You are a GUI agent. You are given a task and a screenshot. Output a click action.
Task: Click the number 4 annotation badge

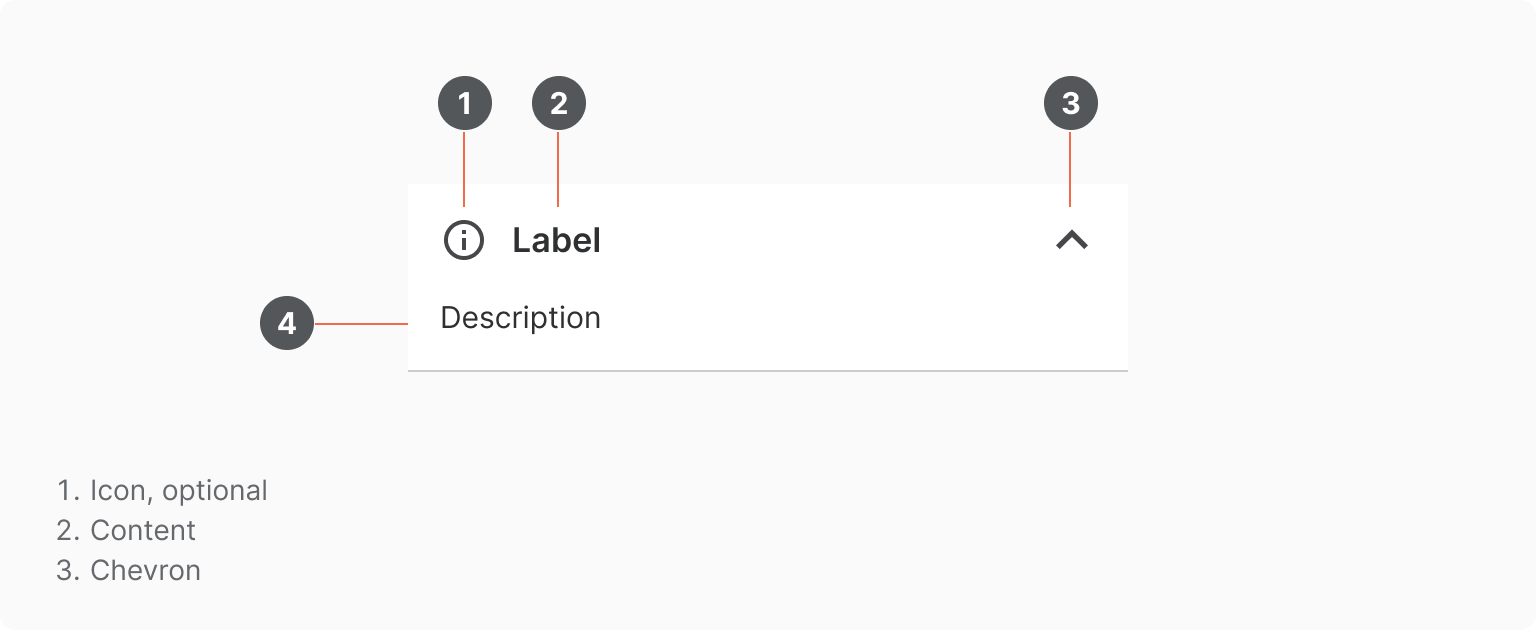pyautogui.click(x=287, y=323)
